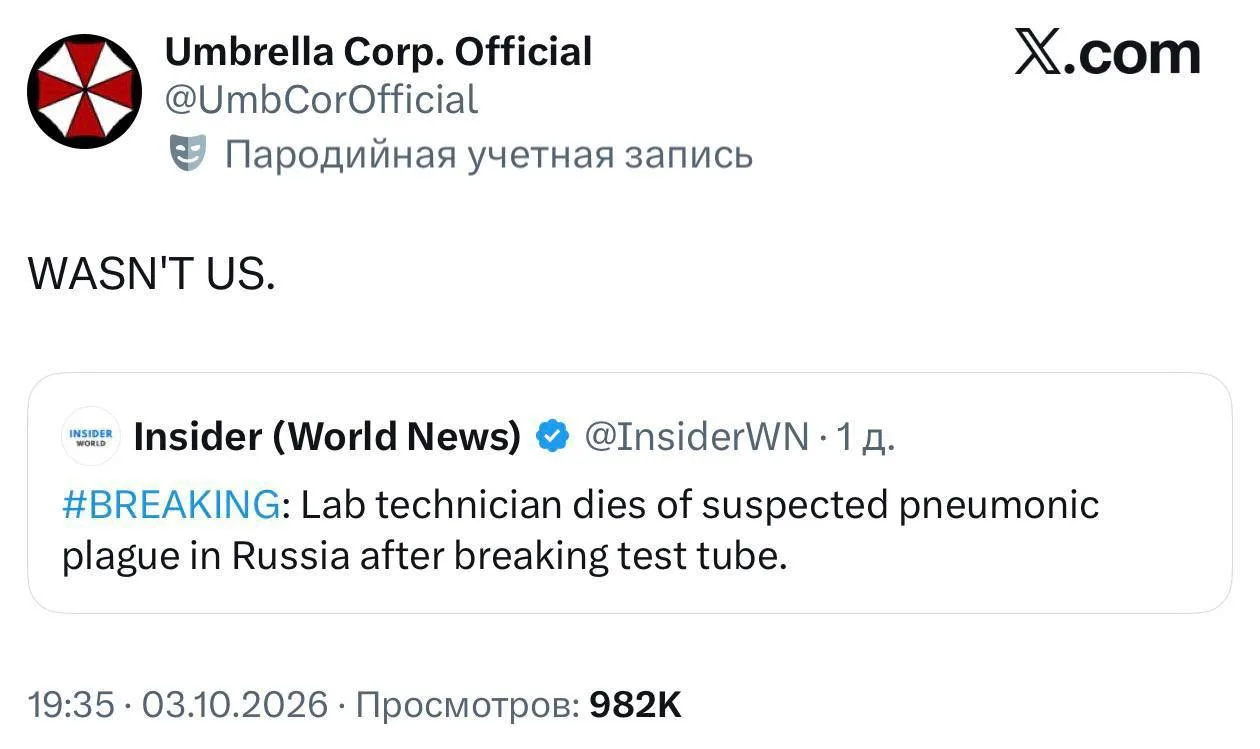Open the Insider World small avatar logo

(91, 436)
